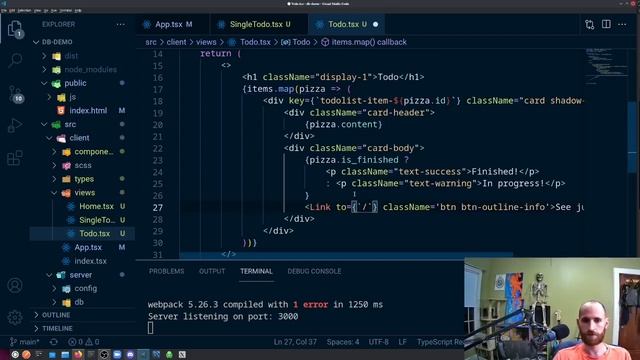The image size is (640, 360).
Task: Open Source Control view with 10 badge
Action: (16, 94)
